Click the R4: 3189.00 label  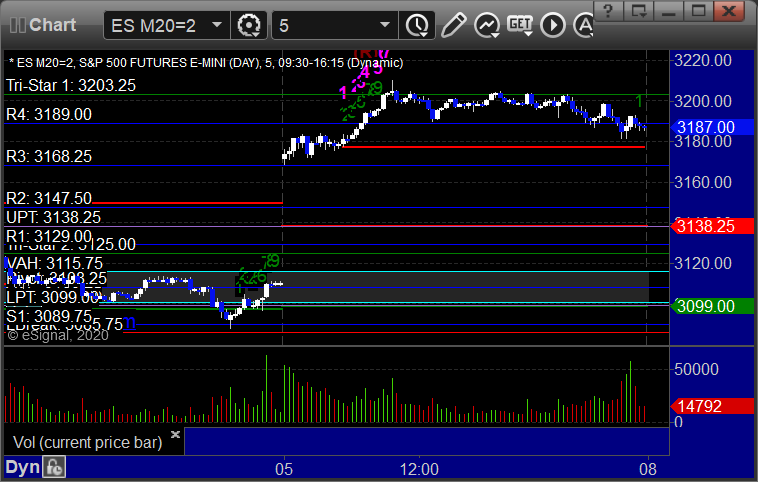49,115
